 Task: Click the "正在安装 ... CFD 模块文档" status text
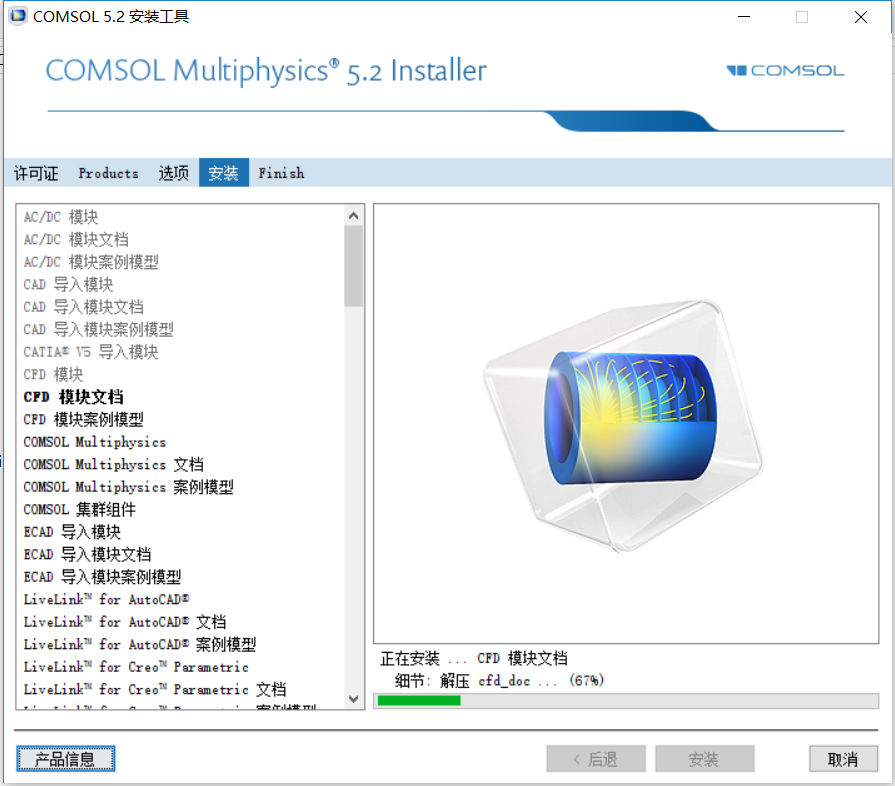point(474,659)
